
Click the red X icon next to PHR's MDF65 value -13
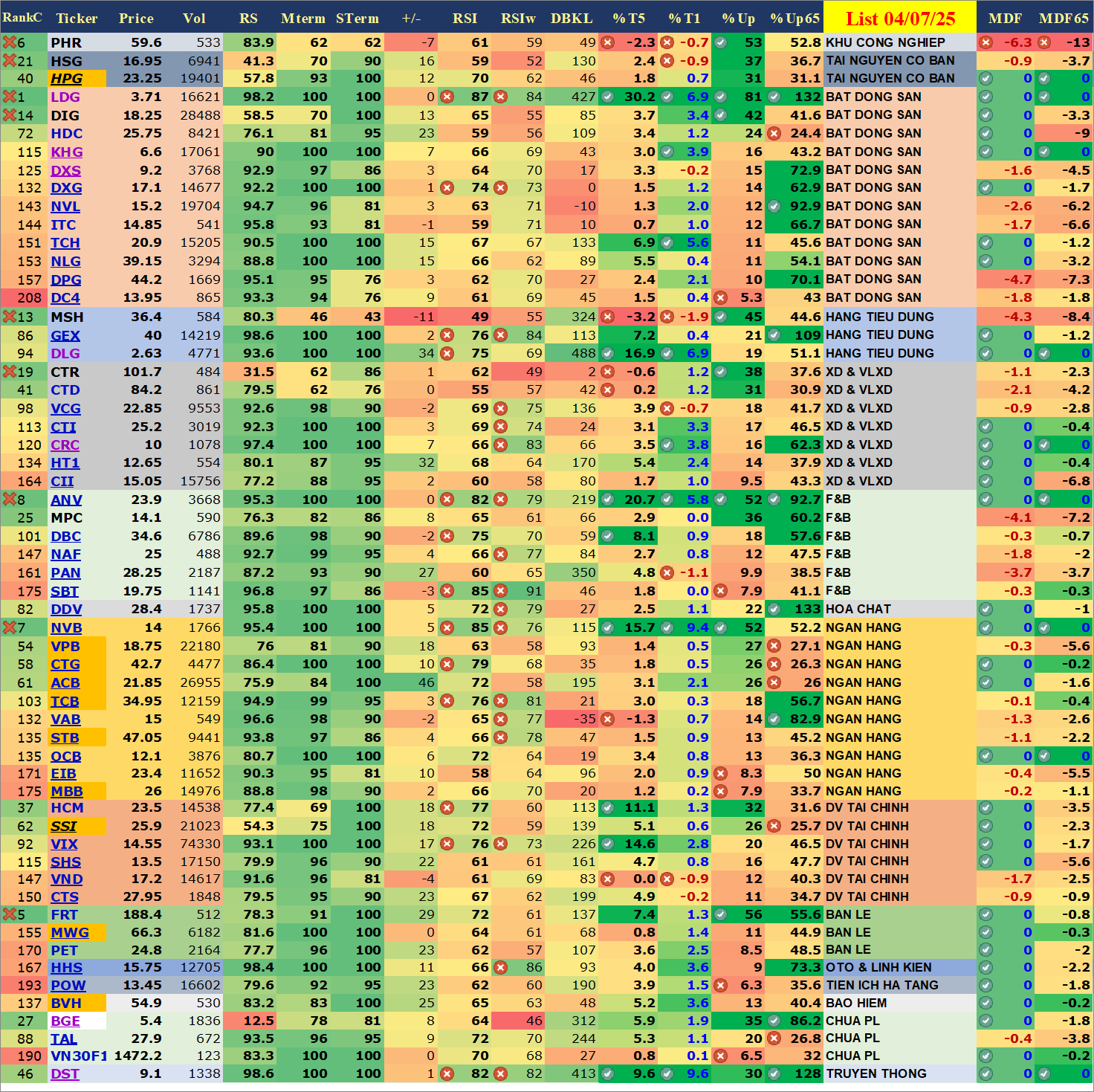pyautogui.click(x=1044, y=42)
